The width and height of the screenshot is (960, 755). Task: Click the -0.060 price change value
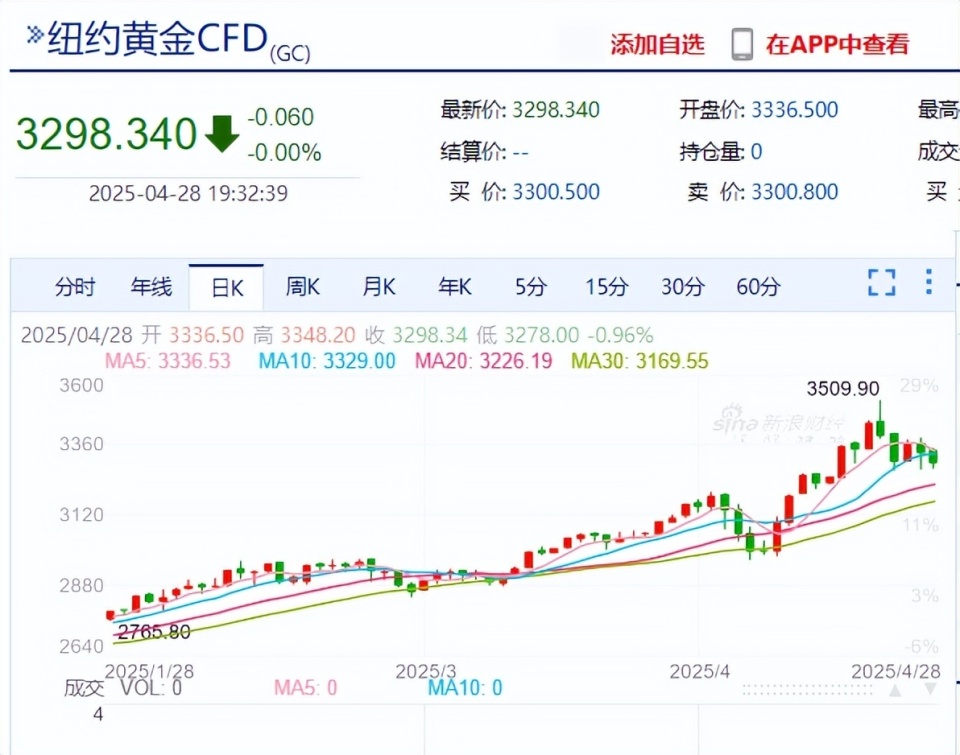click(280, 116)
